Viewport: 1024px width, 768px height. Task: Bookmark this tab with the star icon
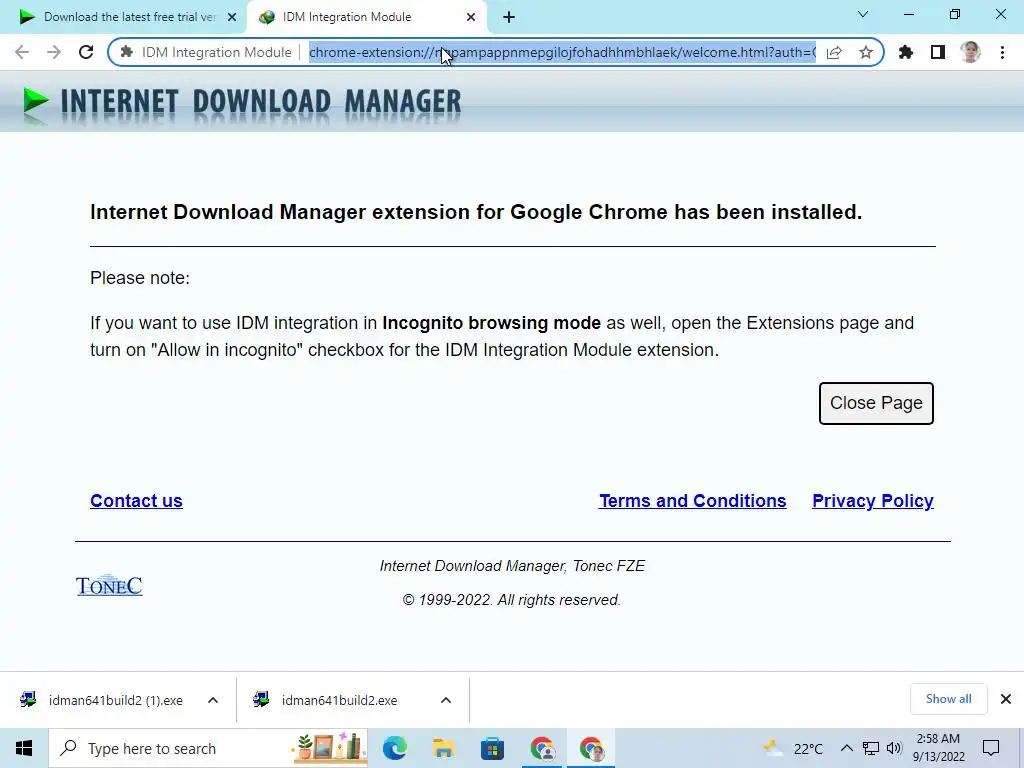[866, 52]
